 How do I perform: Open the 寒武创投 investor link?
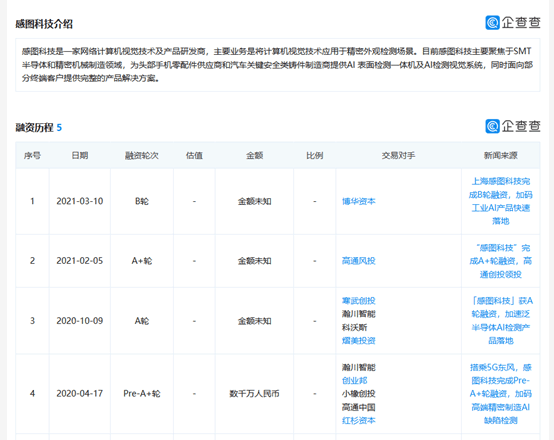coord(358,301)
